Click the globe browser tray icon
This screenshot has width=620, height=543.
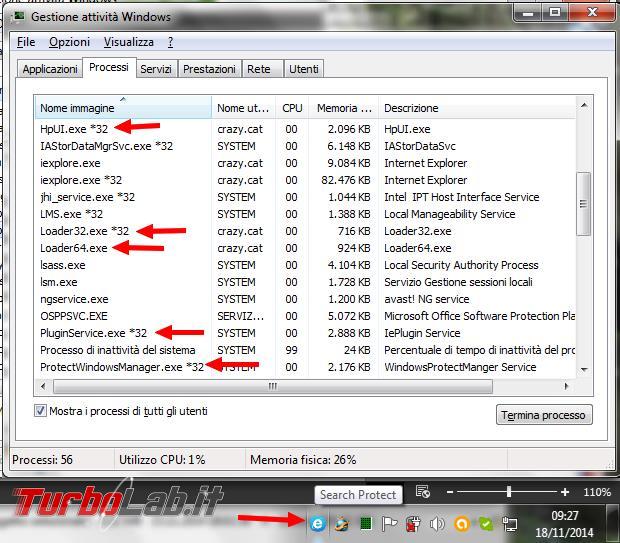342,524
